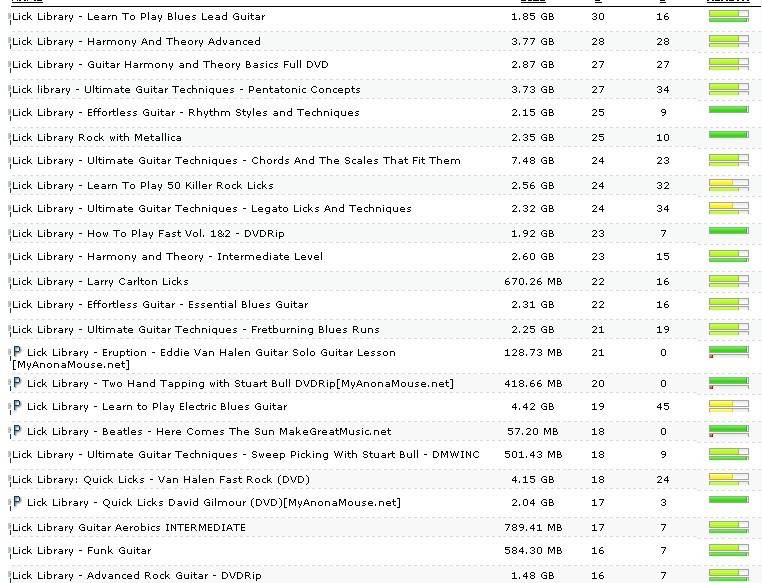Click health bar for Two Hand Tapping with Stuart Bull
The height and width of the screenshot is (583, 762).
click(x=728, y=383)
